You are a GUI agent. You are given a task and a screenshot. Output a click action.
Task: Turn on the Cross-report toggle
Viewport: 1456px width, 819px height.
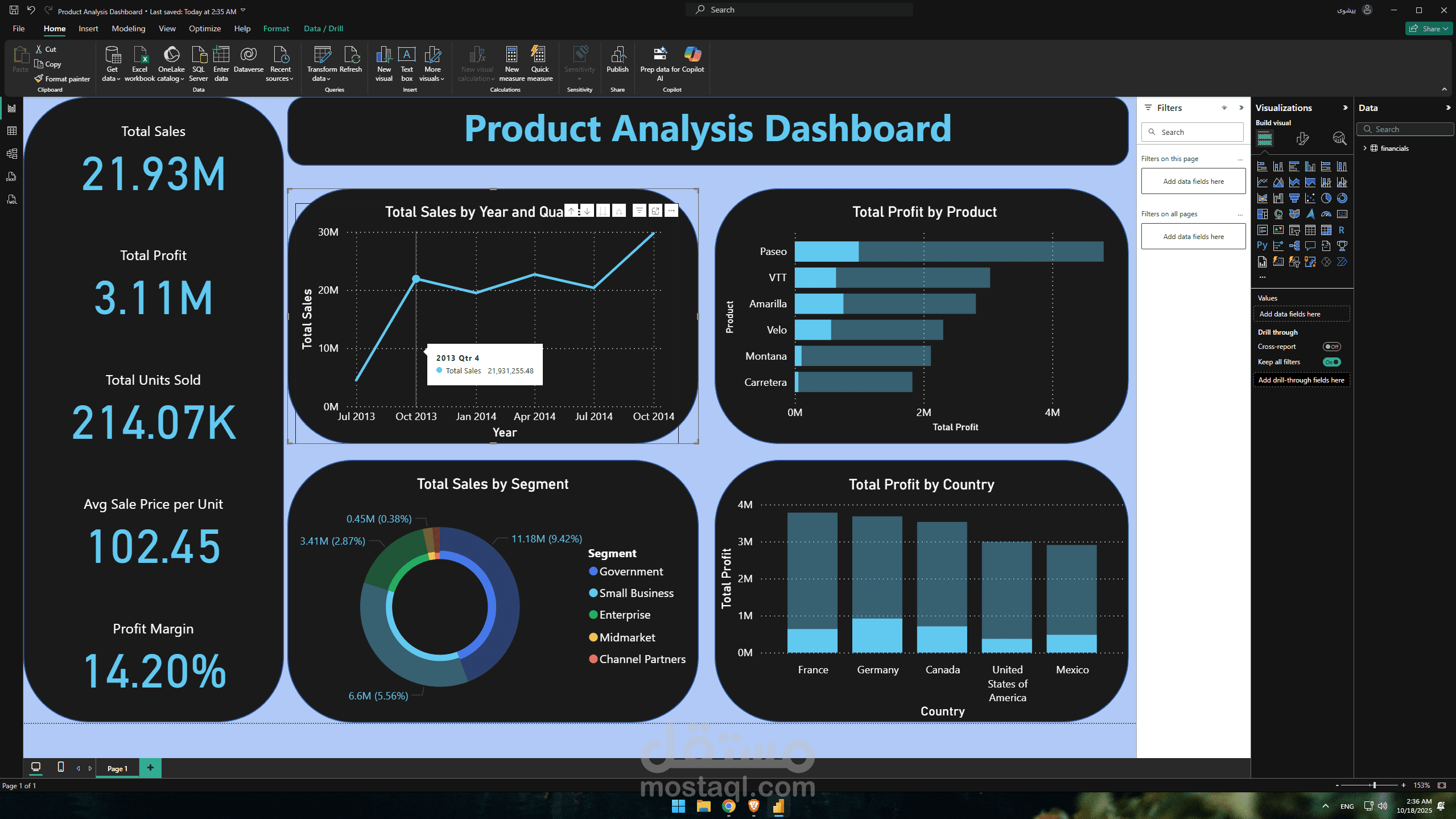click(1331, 347)
